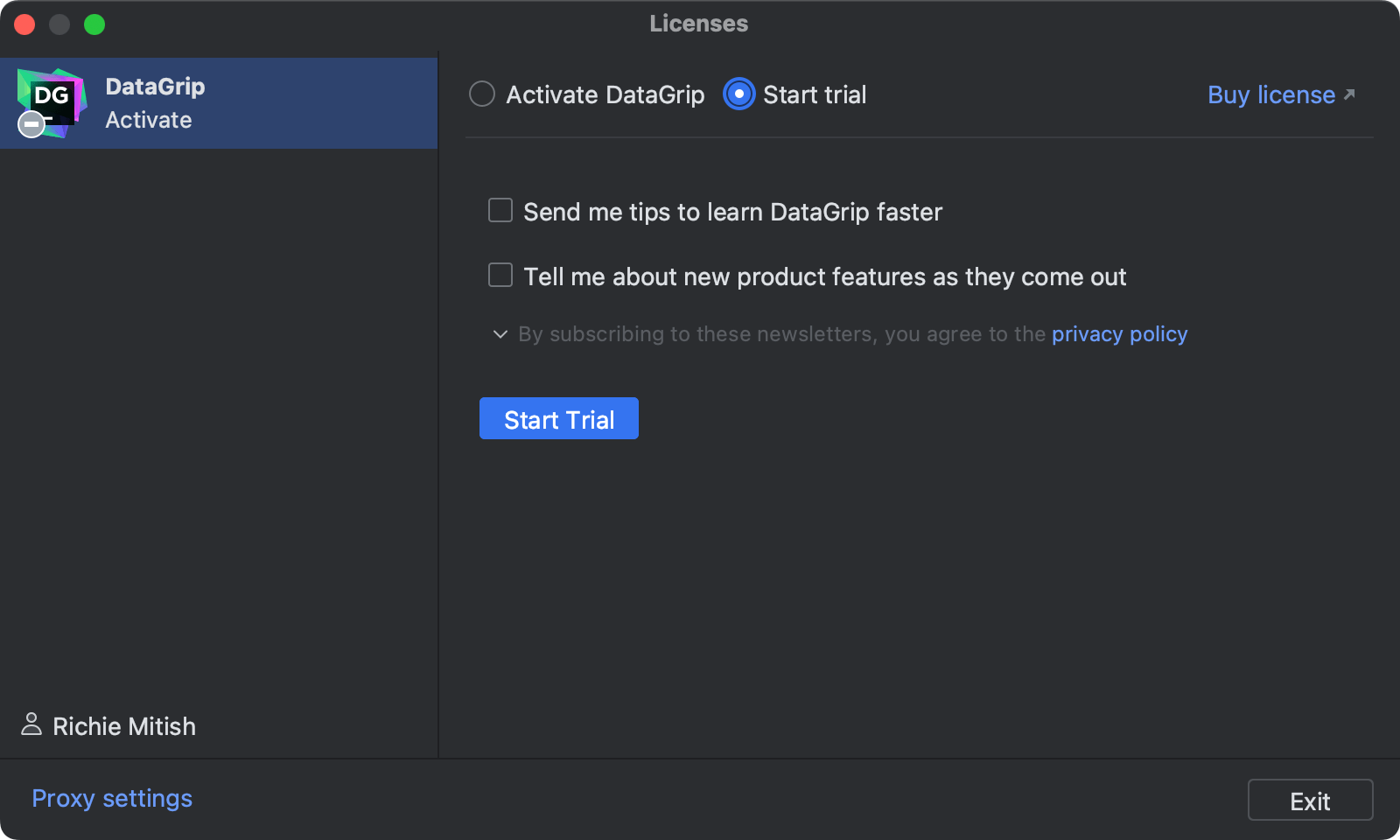Open Buy license page

coord(1270,94)
